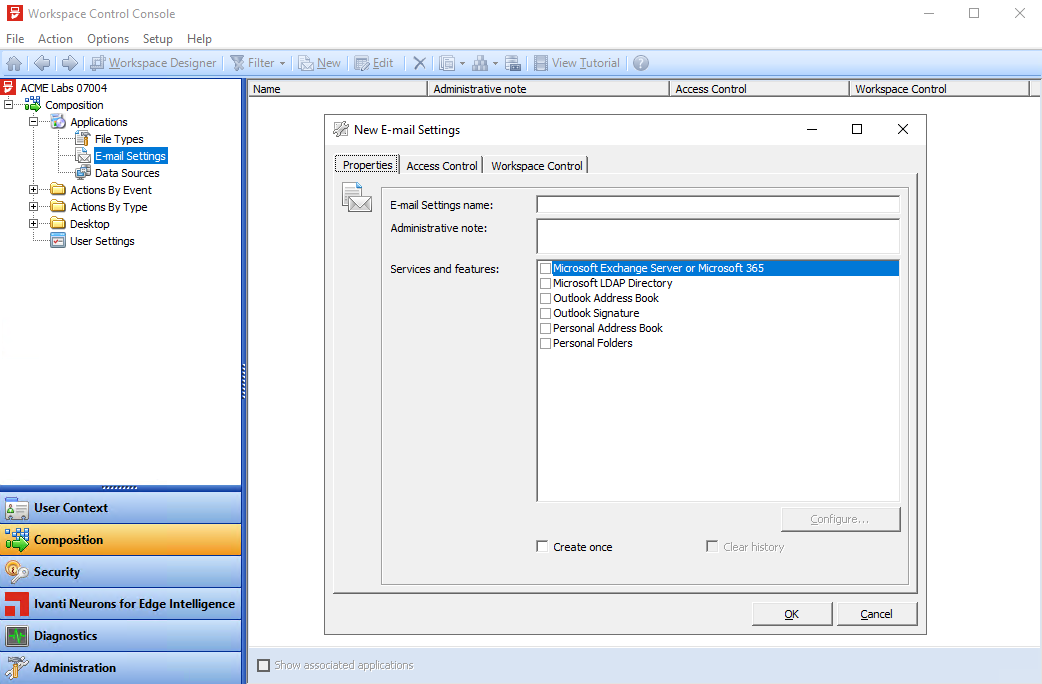Select File Types in the tree
This screenshot has height=684, width=1042.
(119, 139)
